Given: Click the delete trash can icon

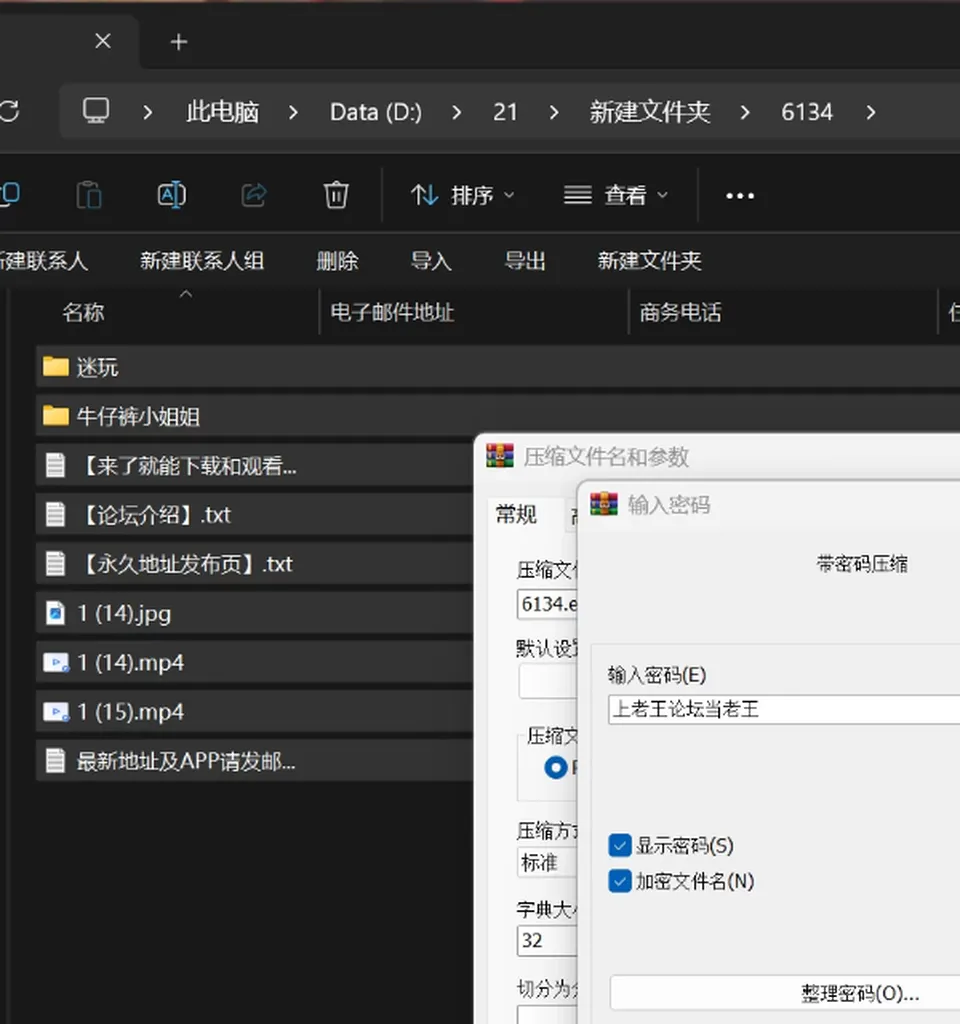Looking at the screenshot, I should 336,195.
